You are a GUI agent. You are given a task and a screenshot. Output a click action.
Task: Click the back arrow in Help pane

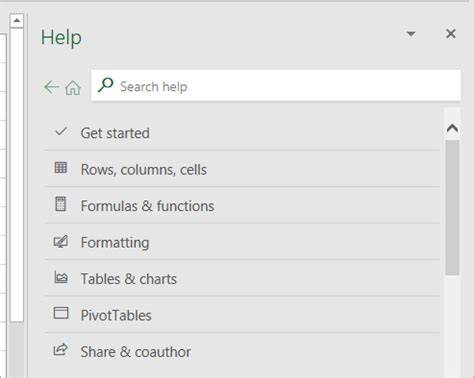click(51, 87)
